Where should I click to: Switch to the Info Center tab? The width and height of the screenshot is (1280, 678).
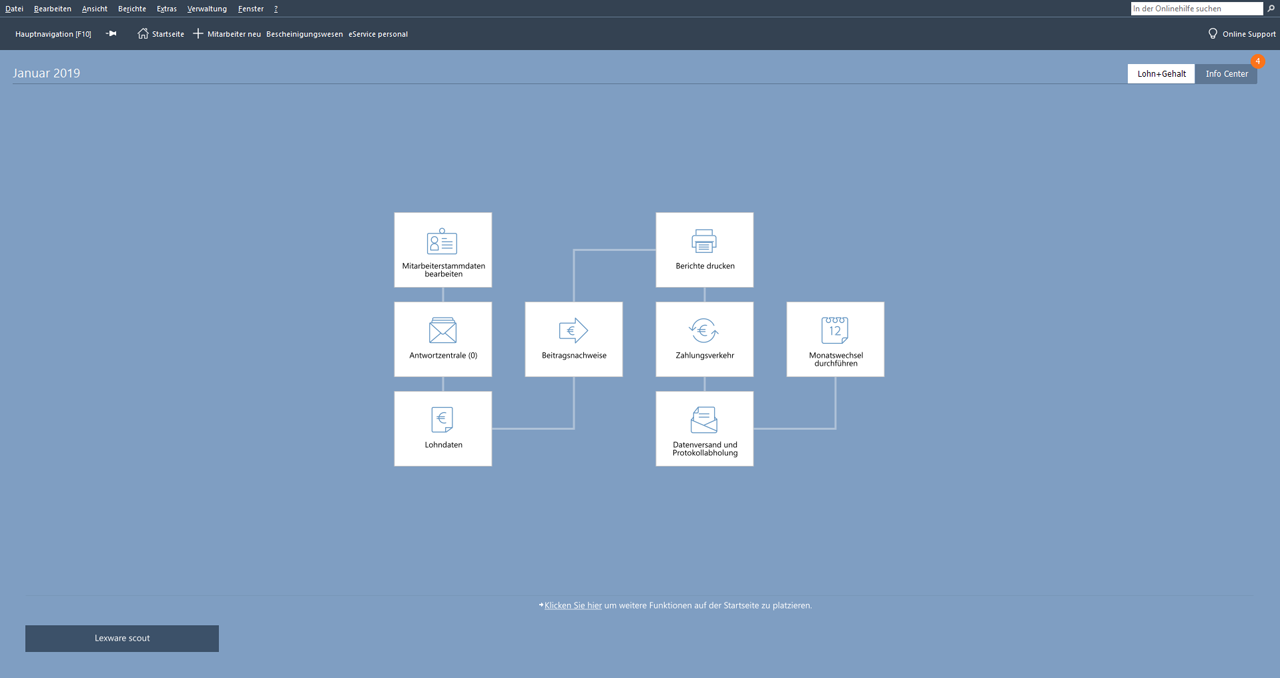coord(1227,74)
